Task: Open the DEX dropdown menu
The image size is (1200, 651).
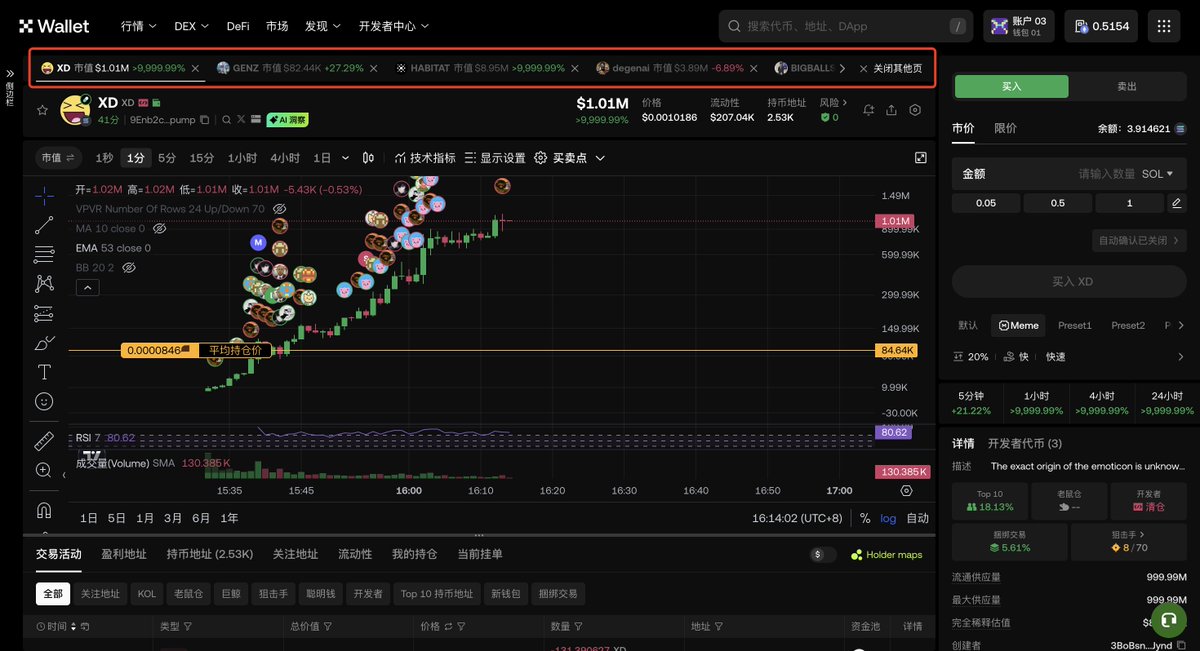Action: coord(192,26)
